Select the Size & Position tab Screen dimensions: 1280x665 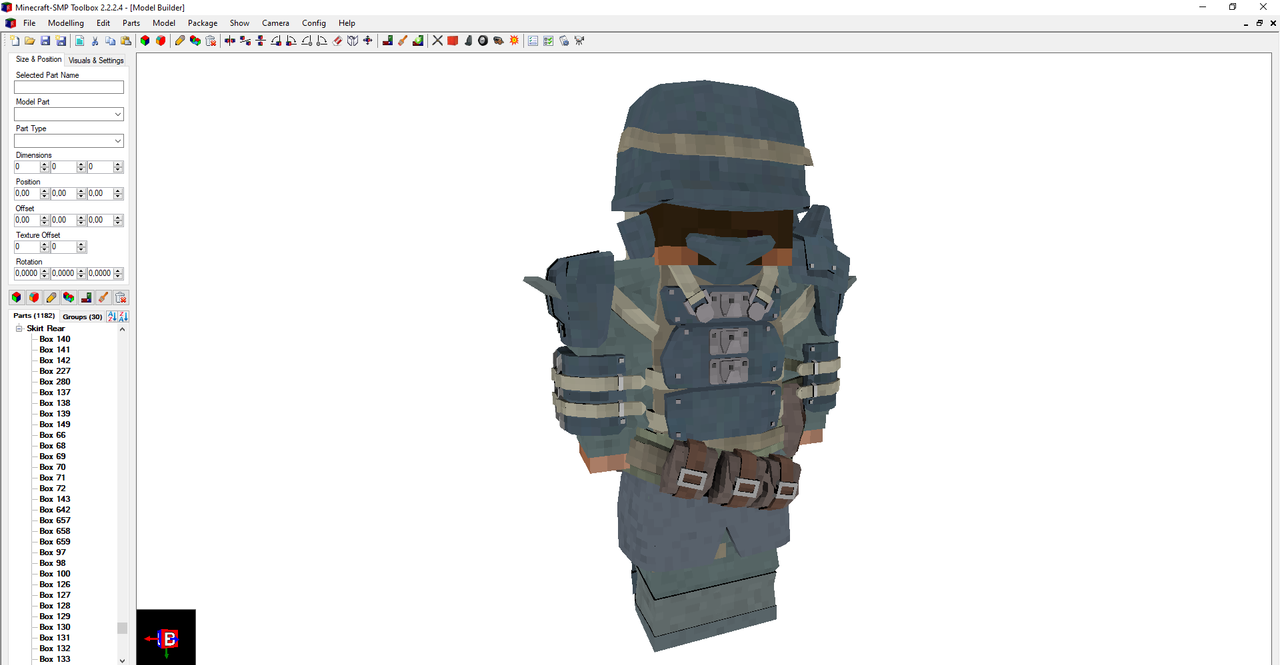pos(39,59)
